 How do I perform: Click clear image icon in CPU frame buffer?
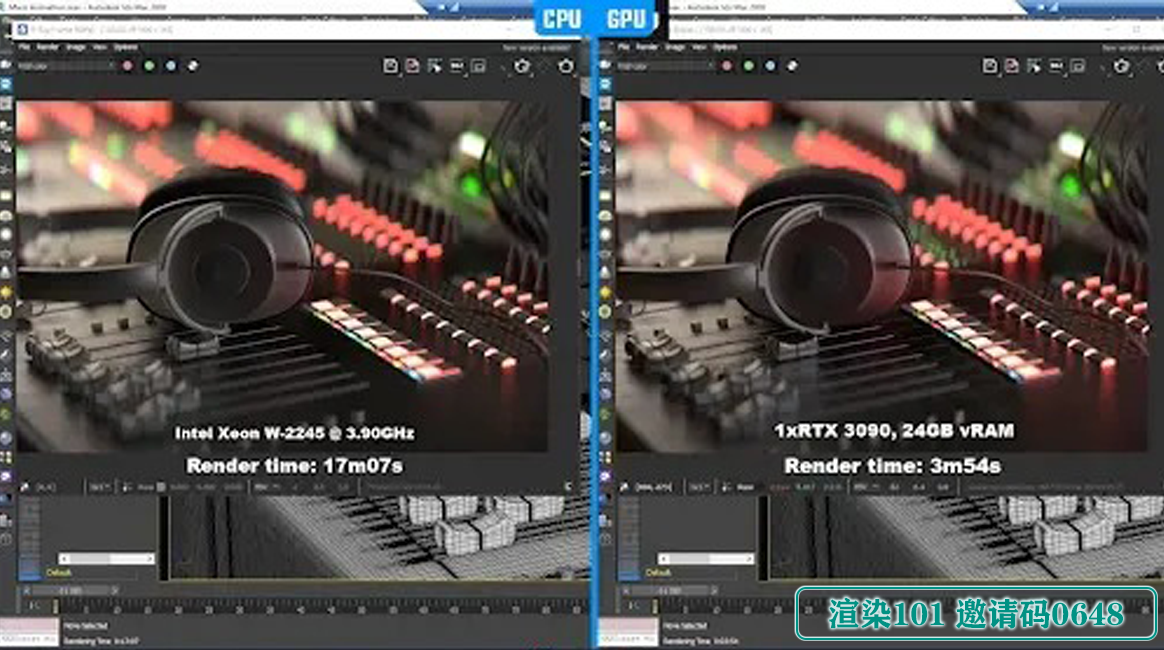(412, 66)
